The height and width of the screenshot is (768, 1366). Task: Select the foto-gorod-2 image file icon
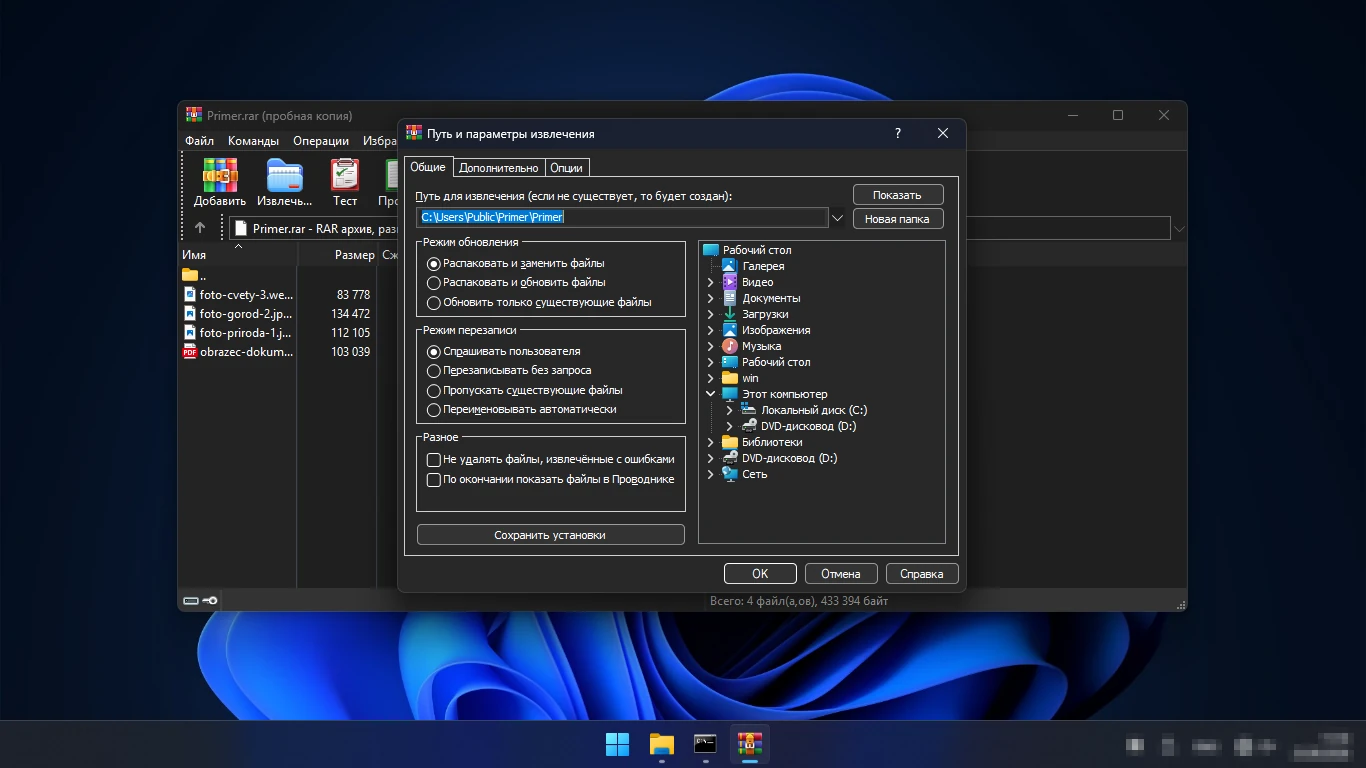click(190, 313)
